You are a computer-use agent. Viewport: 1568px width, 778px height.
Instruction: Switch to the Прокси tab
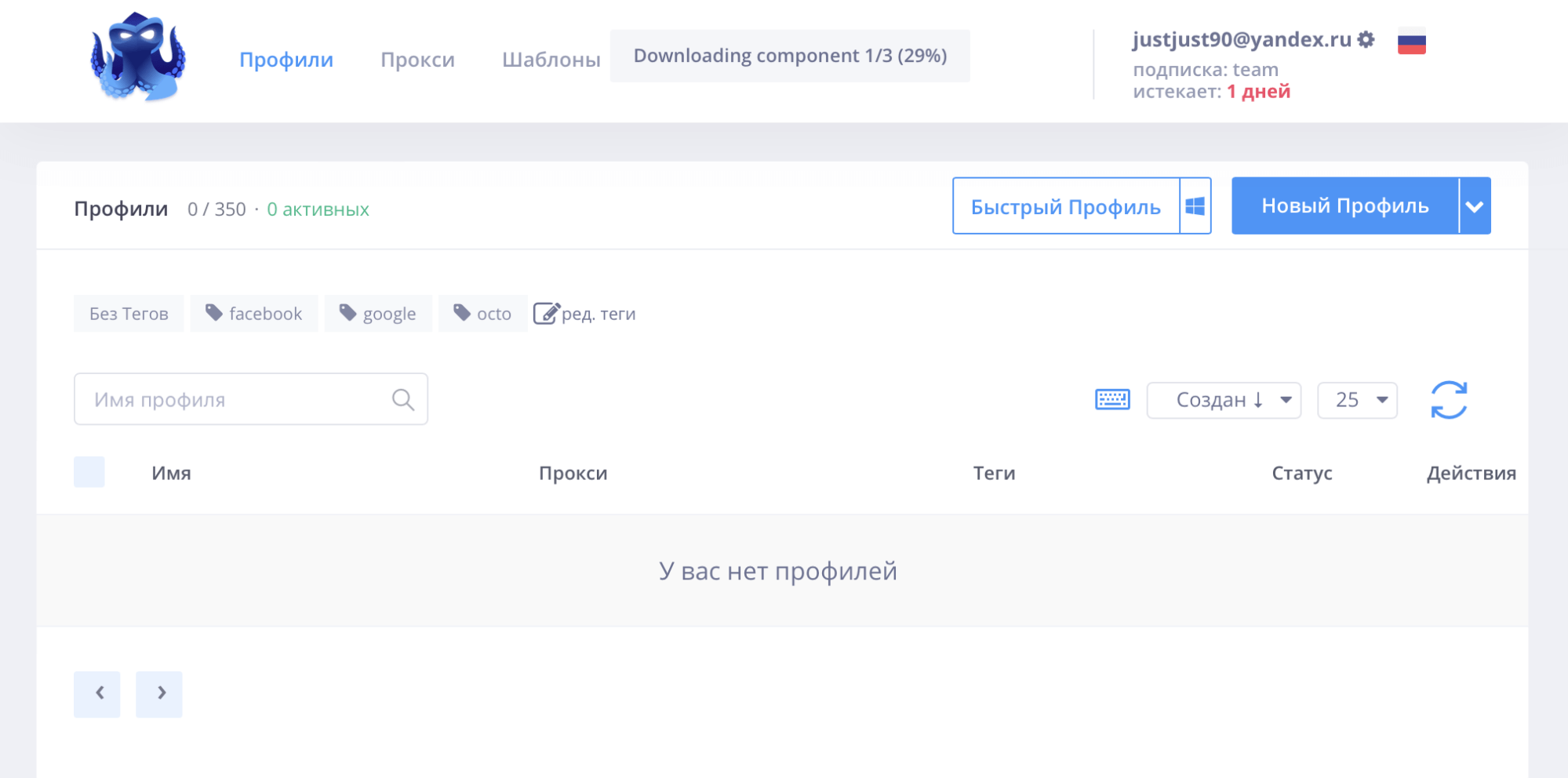point(417,60)
